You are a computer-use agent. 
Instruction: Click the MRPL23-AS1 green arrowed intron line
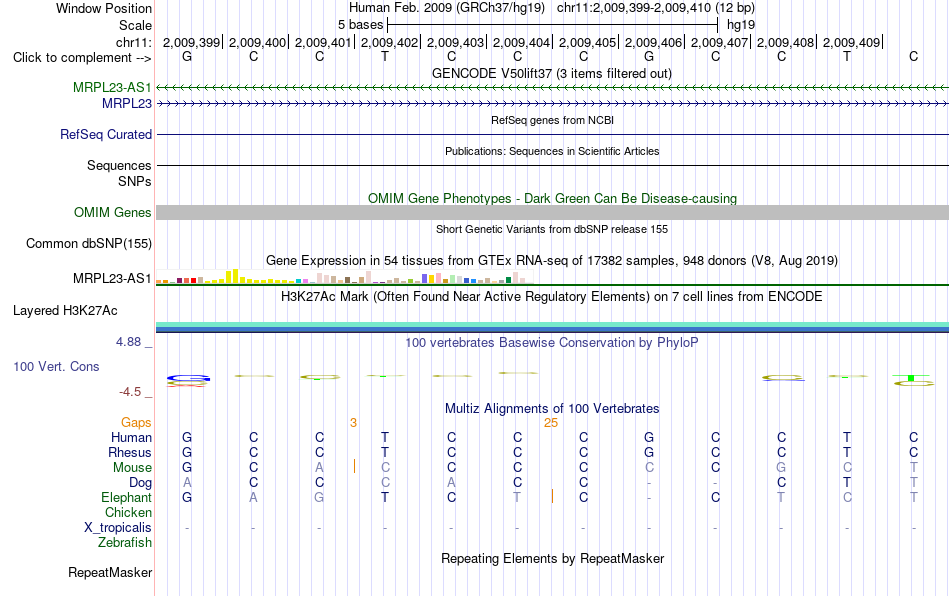pos(553,88)
